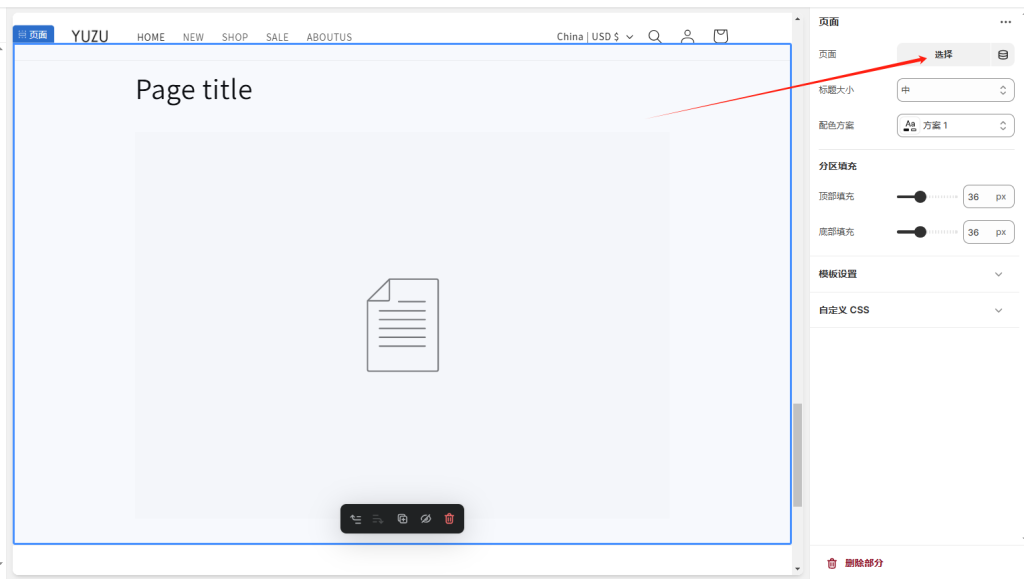Click the 顶部填充 slider handle

pos(920,197)
